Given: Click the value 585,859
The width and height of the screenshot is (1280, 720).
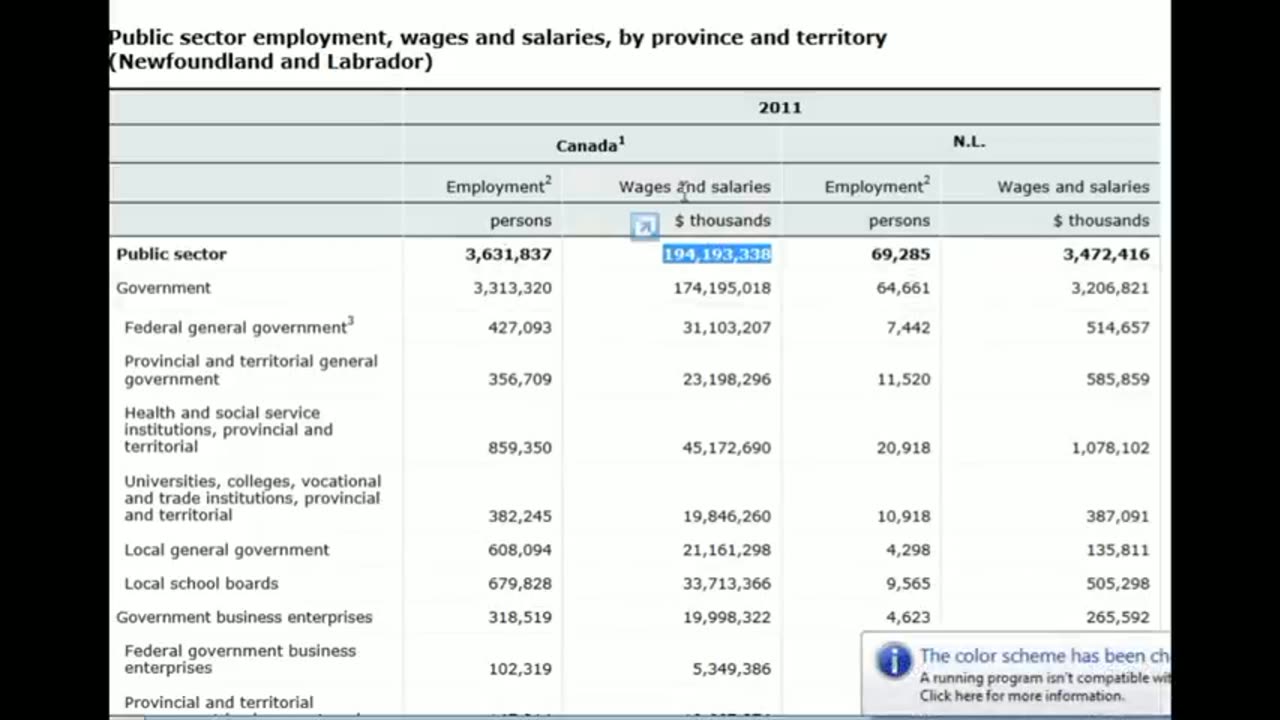Looking at the screenshot, I should pyautogui.click(x=1118, y=380).
